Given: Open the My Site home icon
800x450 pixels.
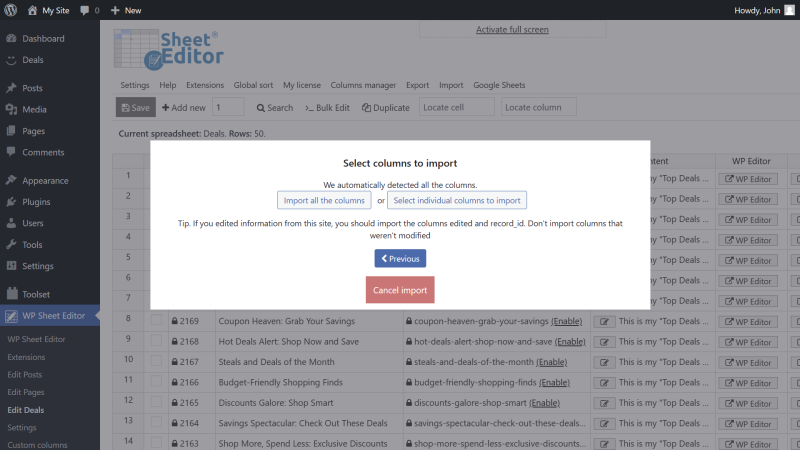Looking at the screenshot, I should click(32, 10).
